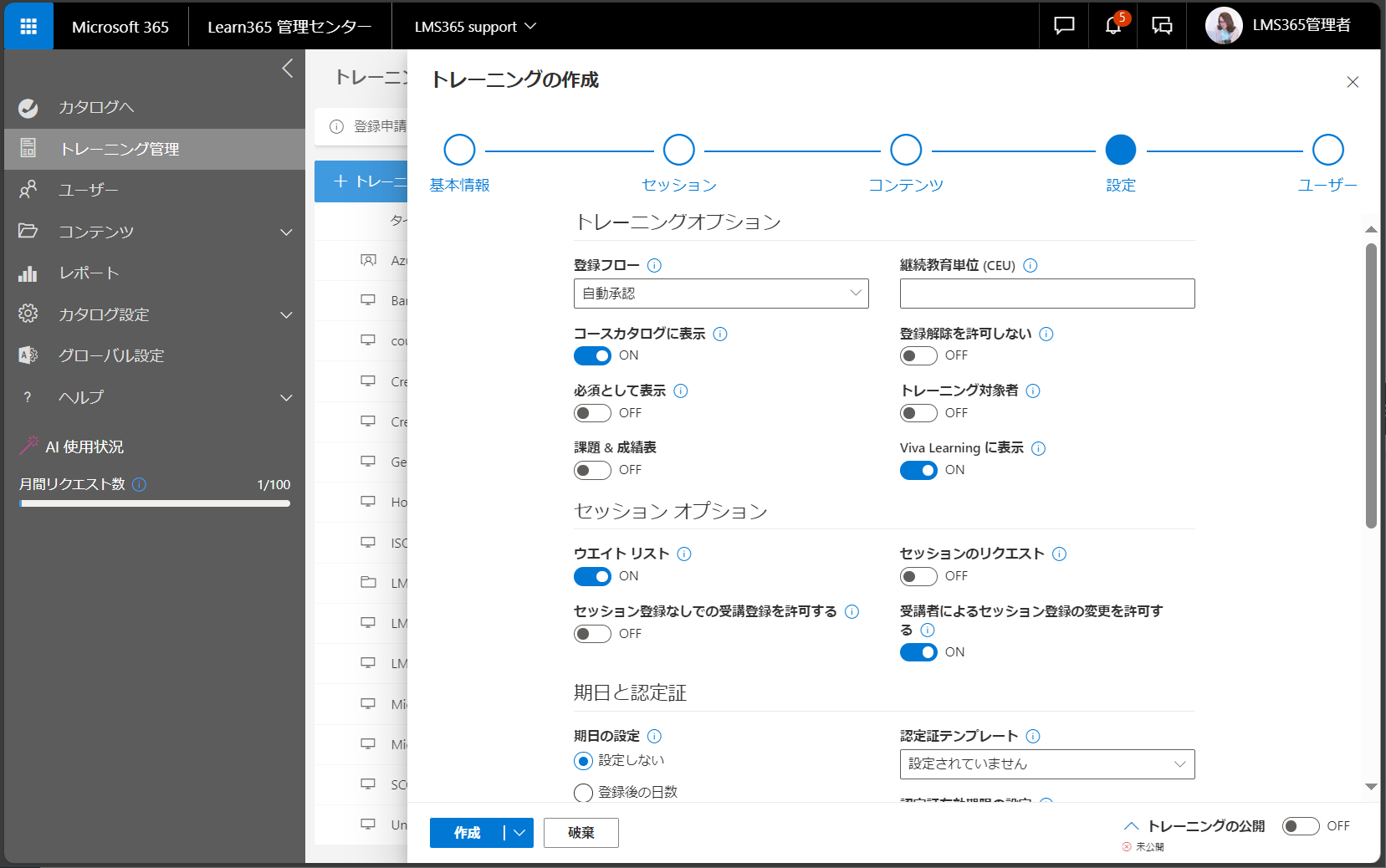Click the ユーザー people icon

(x=28, y=190)
